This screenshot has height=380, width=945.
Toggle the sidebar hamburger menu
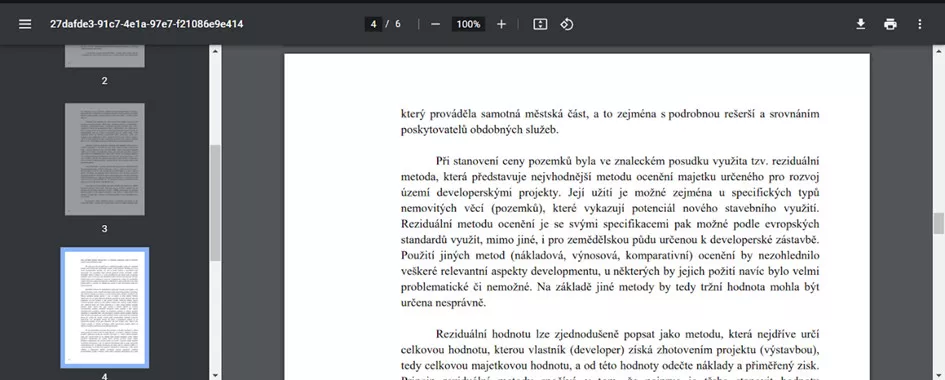pyautogui.click(x=25, y=24)
